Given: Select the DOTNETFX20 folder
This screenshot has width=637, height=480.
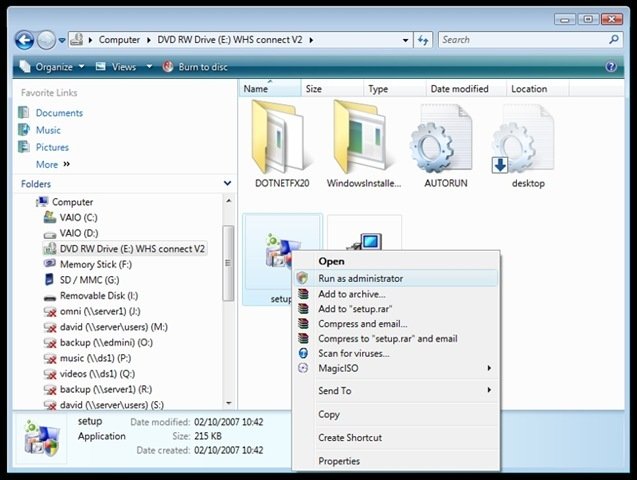Looking at the screenshot, I should [282, 144].
